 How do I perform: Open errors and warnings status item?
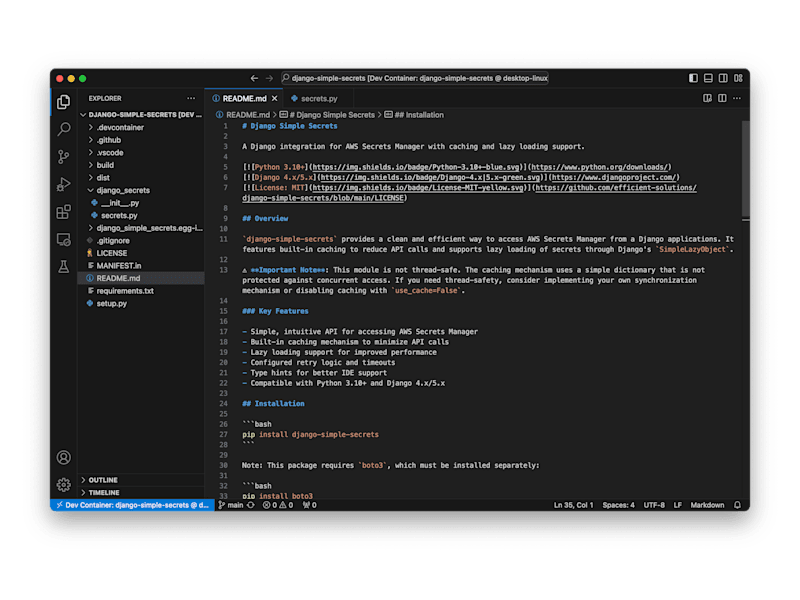point(278,505)
